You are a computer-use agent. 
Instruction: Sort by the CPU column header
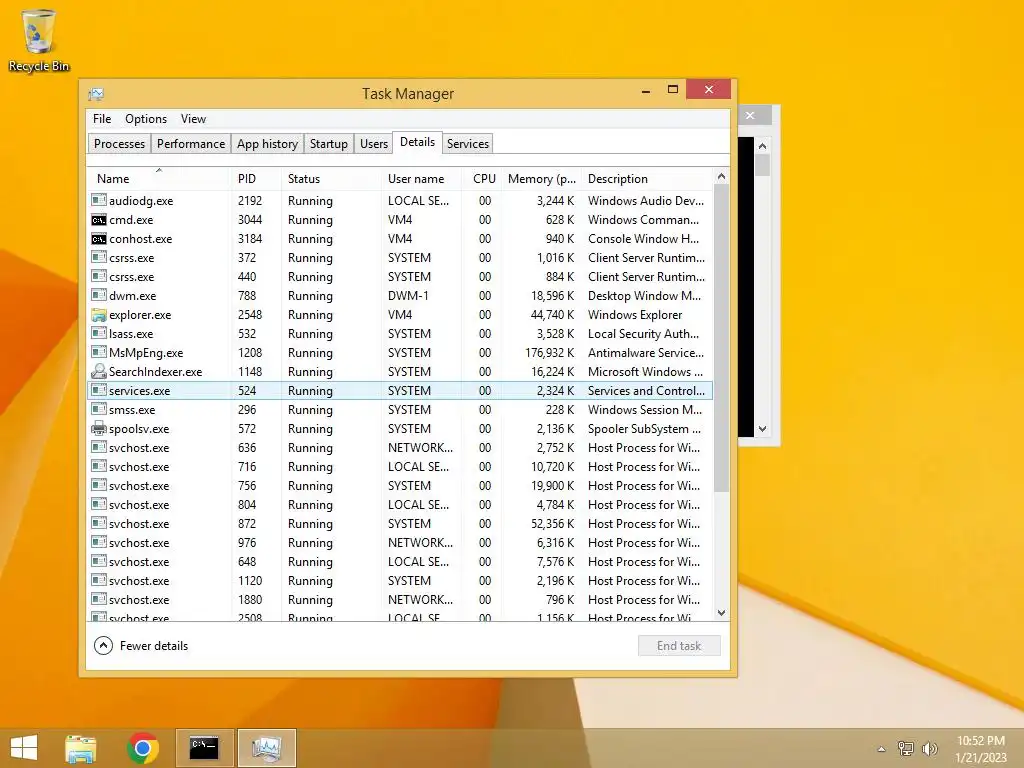[x=482, y=178]
